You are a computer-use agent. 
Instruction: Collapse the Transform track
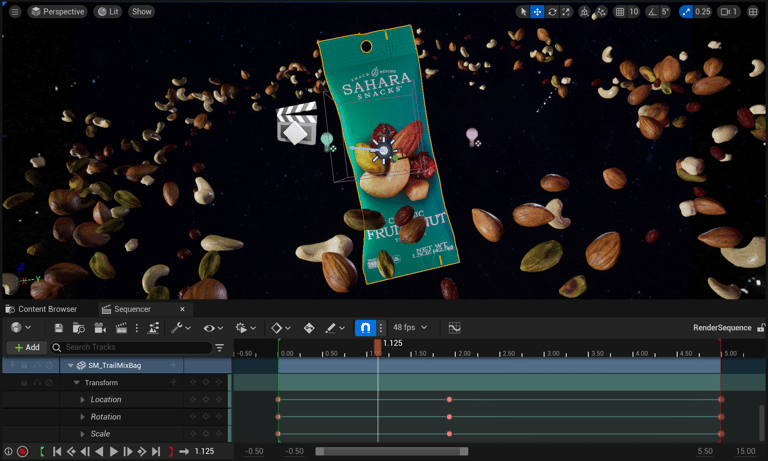pyautogui.click(x=76, y=383)
